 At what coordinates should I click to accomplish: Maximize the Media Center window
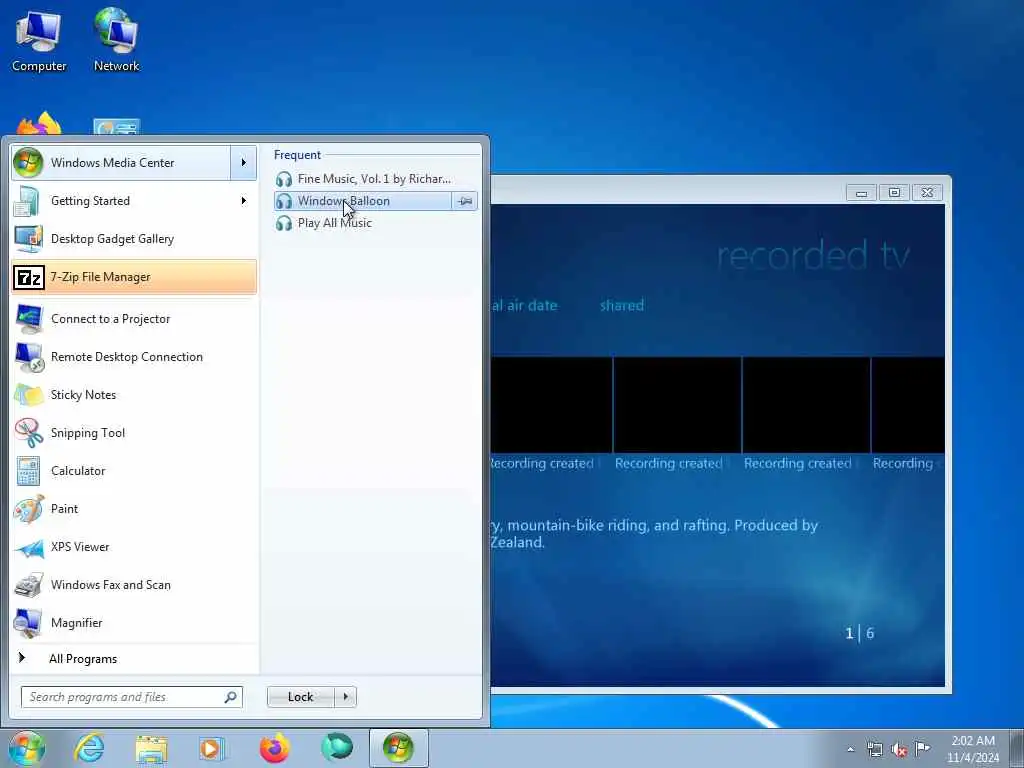(x=894, y=193)
